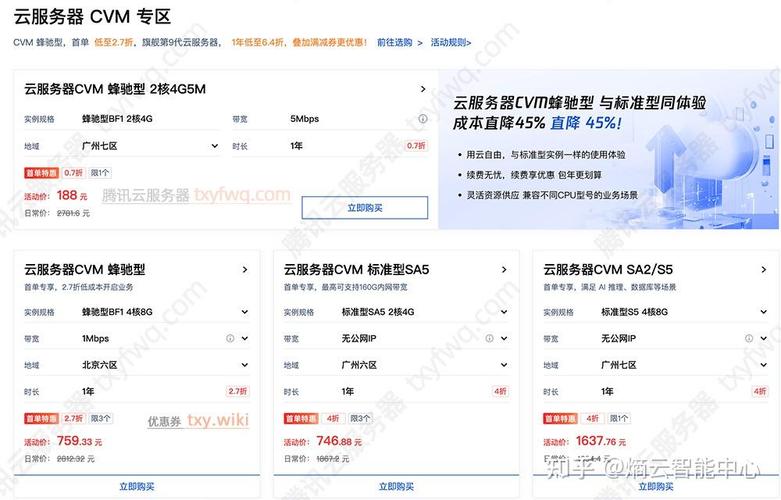Click the info icon next to 5Mbps
The height and width of the screenshot is (500, 781).
[x=422, y=119]
